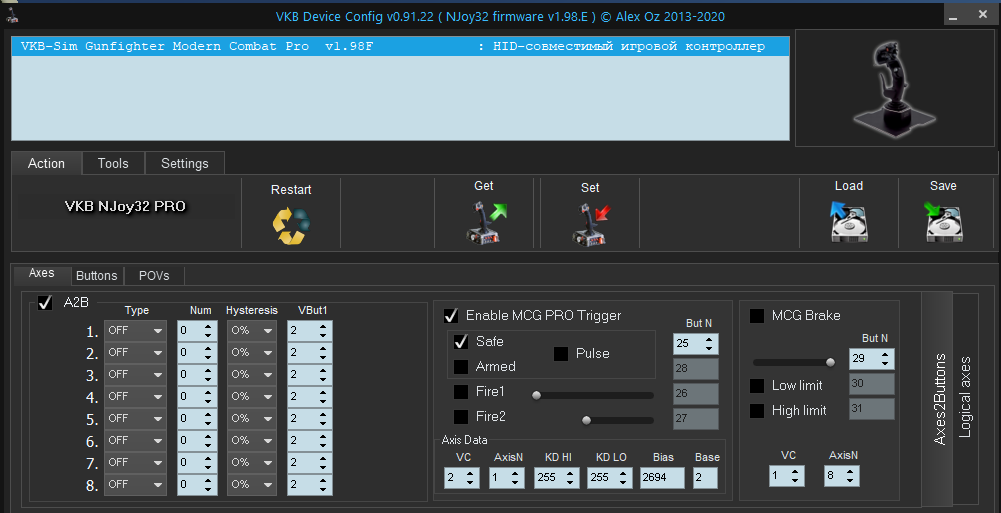Click the Fire1 threshold slider handle
This screenshot has width=1001, height=513.
coord(536,396)
